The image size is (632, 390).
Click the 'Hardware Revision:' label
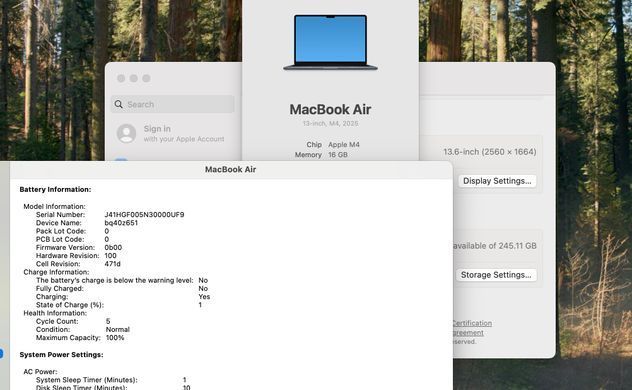[x=67, y=256]
